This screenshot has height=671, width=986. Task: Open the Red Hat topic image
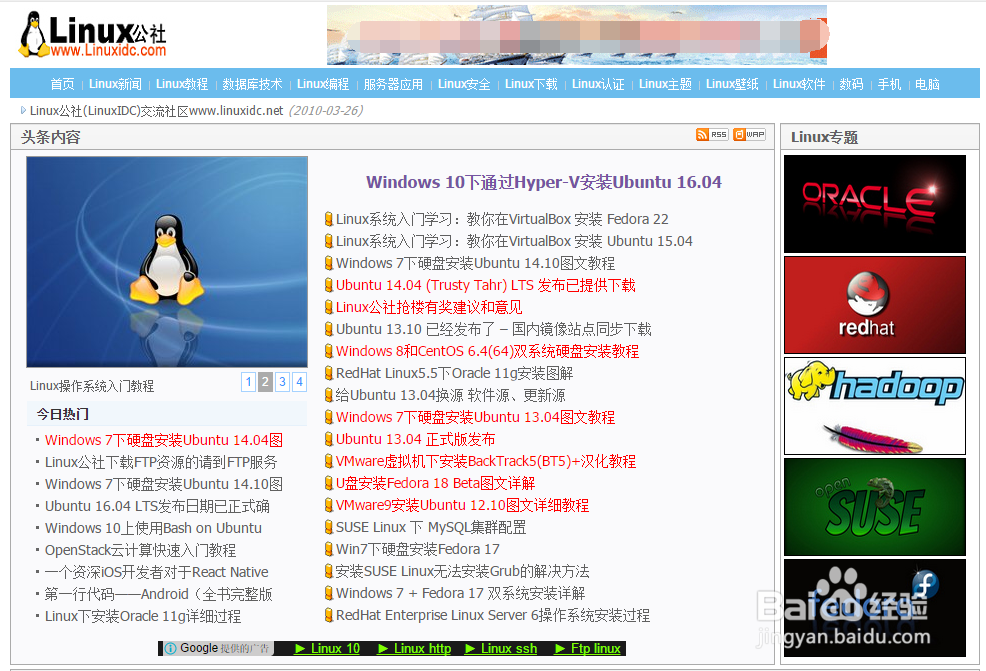(x=875, y=305)
